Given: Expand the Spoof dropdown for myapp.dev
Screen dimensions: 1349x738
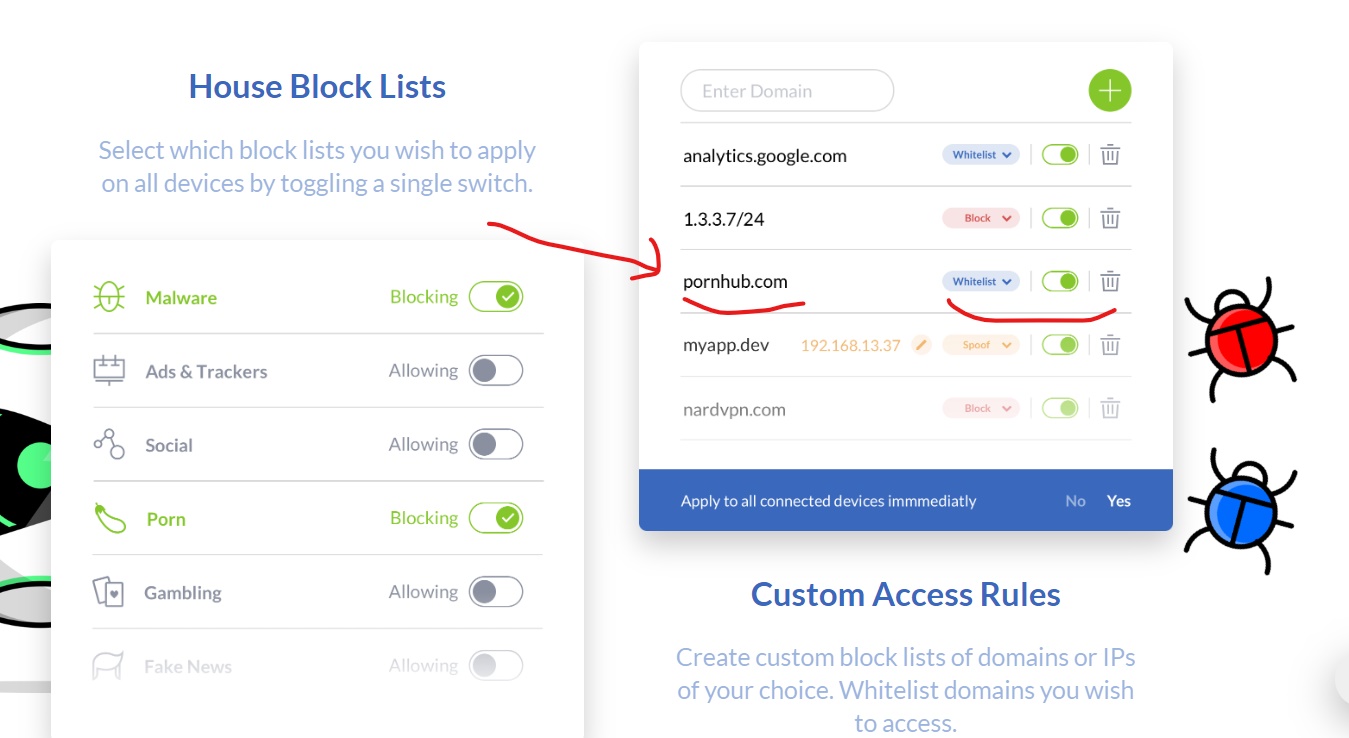Looking at the screenshot, I should [980, 345].
